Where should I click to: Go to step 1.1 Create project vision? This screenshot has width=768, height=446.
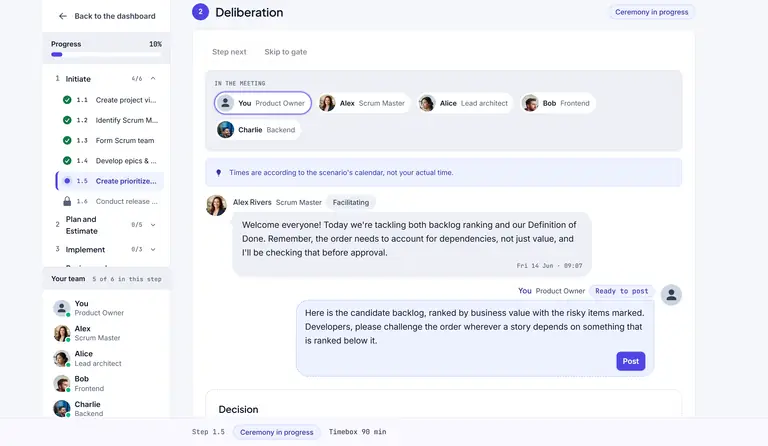pyautogui.click(x=110, y=100)
